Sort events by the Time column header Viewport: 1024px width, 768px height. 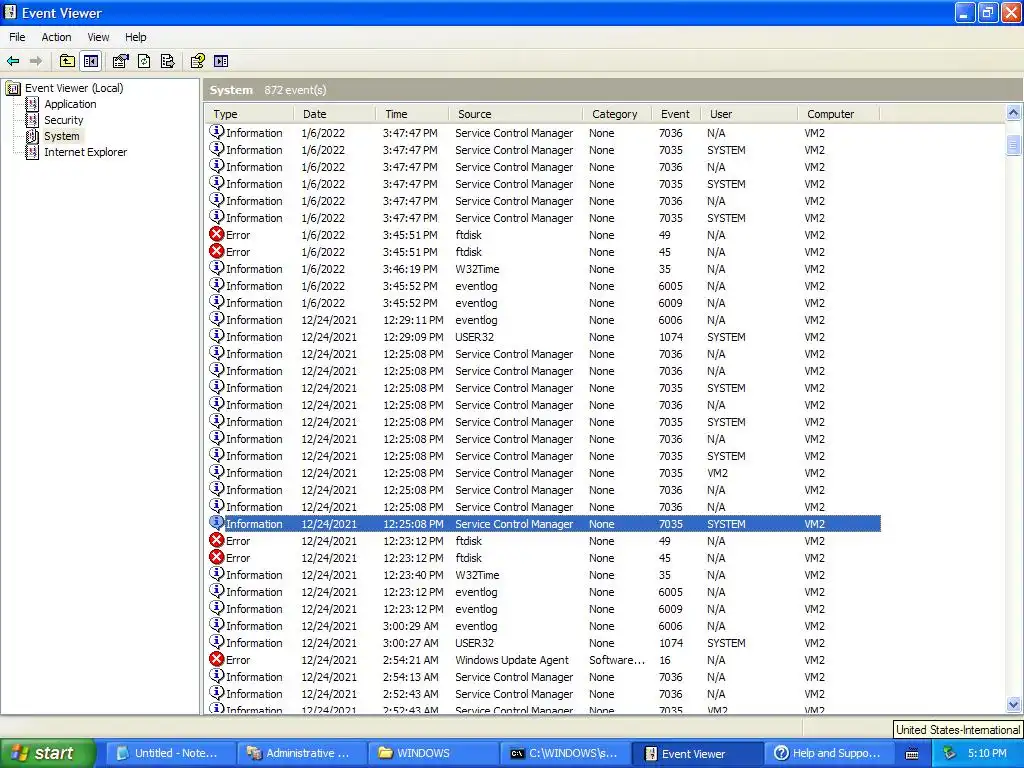pyautogui.click(x=412, y=114)
